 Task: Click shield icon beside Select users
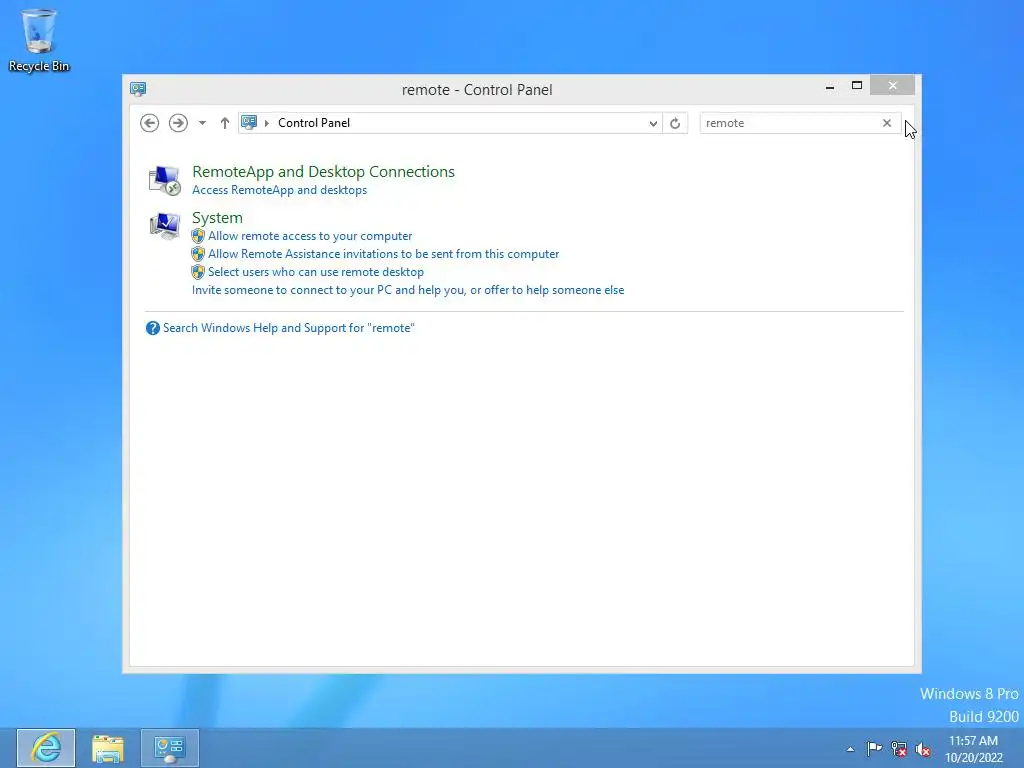click(x=198, y=272)
